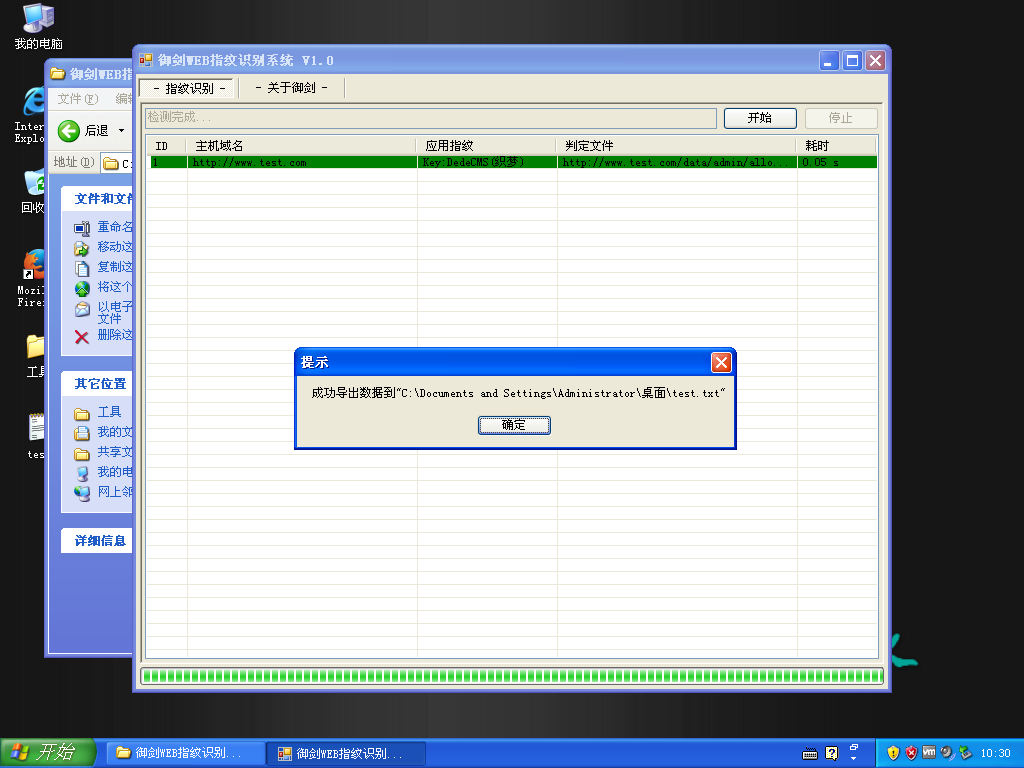Close the 提示 dialog with red X
The height and width of the screenshot is (768, 1024).
(721, 362)
